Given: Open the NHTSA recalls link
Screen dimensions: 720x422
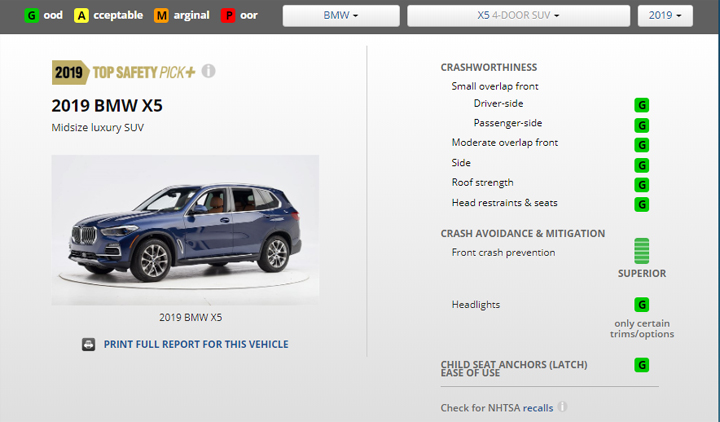Looking at the screenshot, I should (x=537, y=408).
